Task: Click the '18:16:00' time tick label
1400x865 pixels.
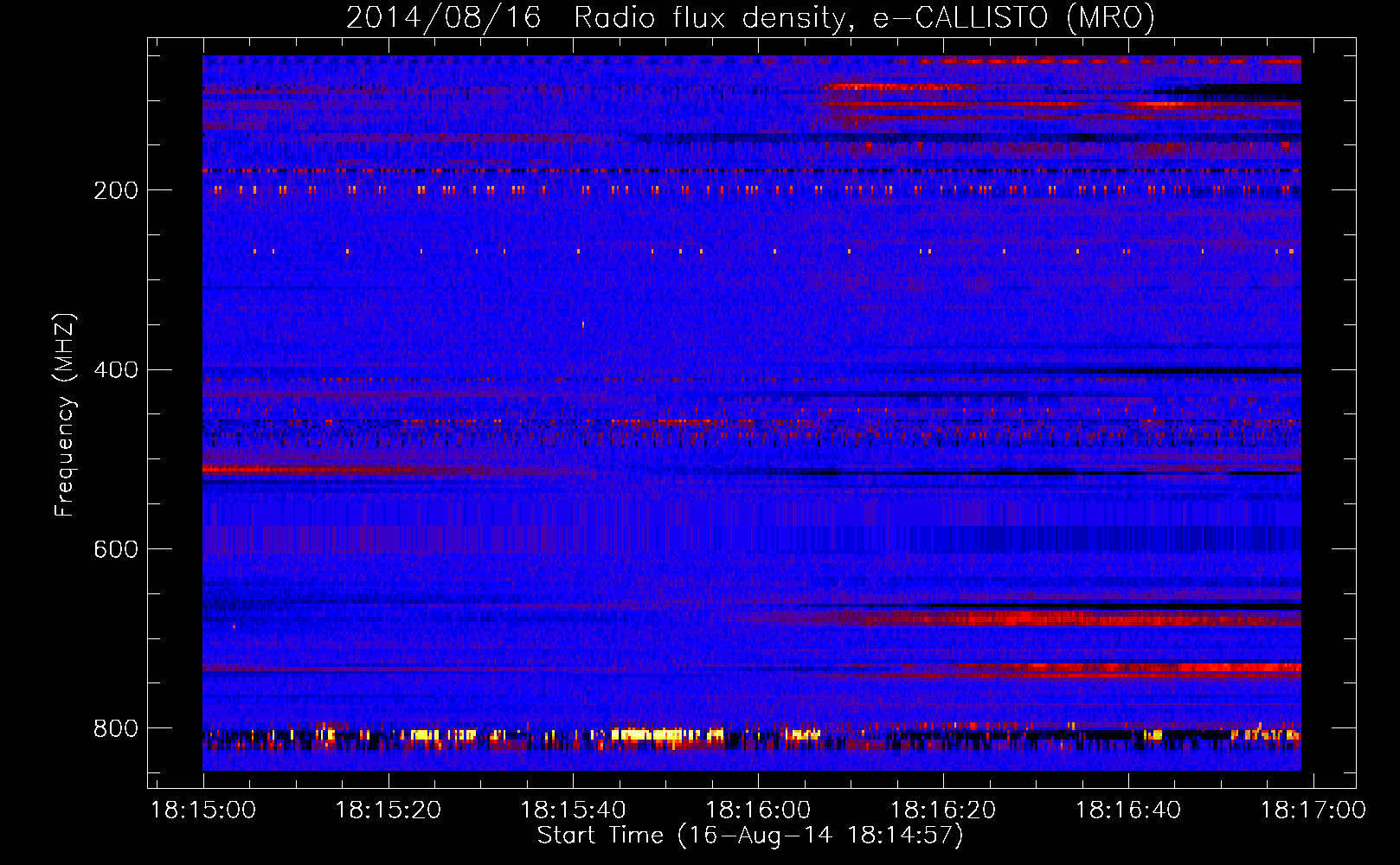Action: 758,811
